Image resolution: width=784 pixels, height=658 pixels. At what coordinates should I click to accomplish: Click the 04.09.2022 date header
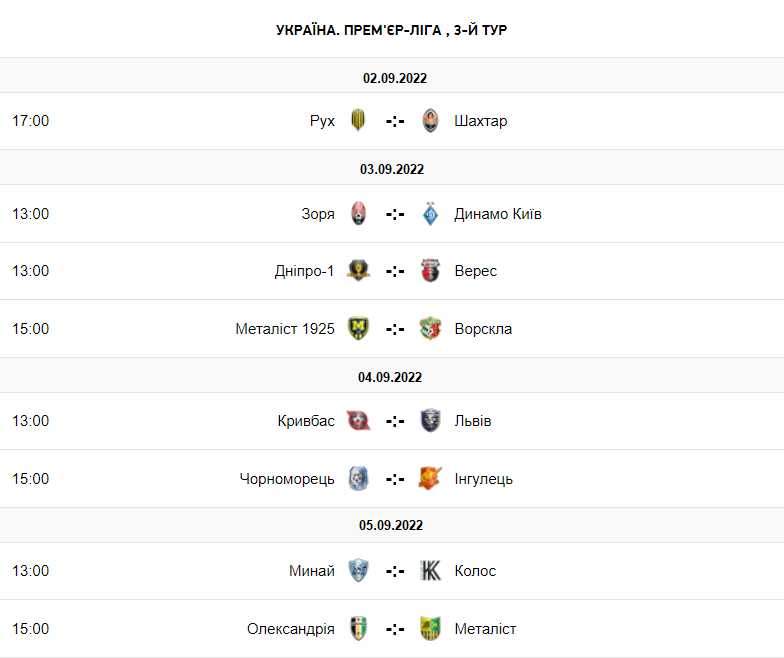coord(391,377)
